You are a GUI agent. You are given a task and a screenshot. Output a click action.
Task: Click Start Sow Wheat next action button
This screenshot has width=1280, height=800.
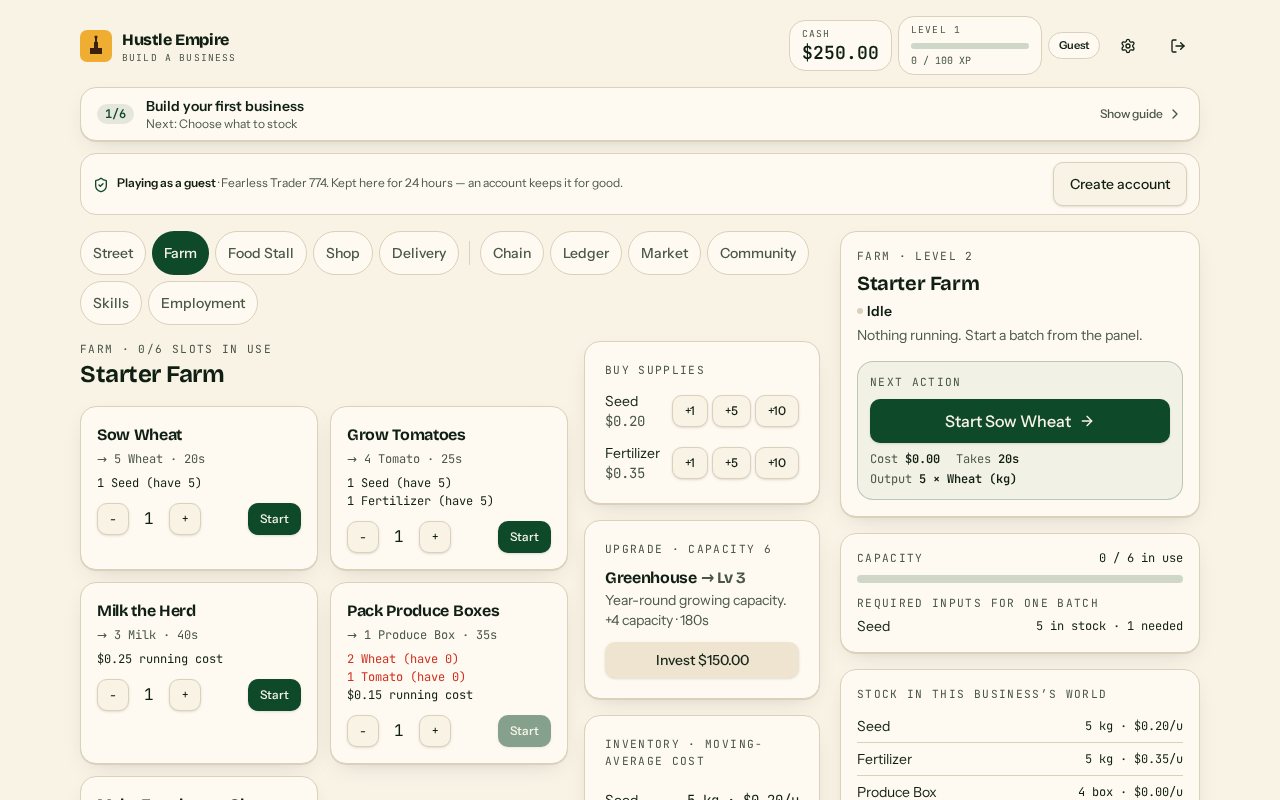(x=1020, y=421)
